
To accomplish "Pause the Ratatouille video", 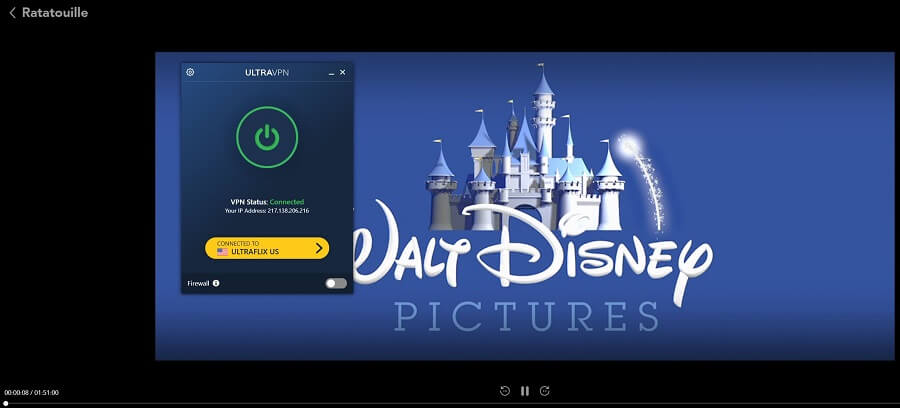I will pyautogui.click(x=525, y=391).
